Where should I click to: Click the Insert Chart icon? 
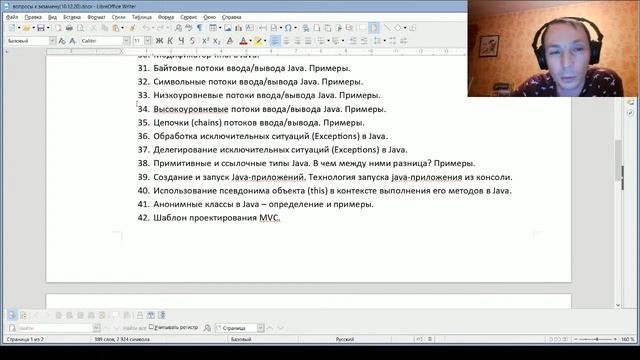click(x=239, y=28)
